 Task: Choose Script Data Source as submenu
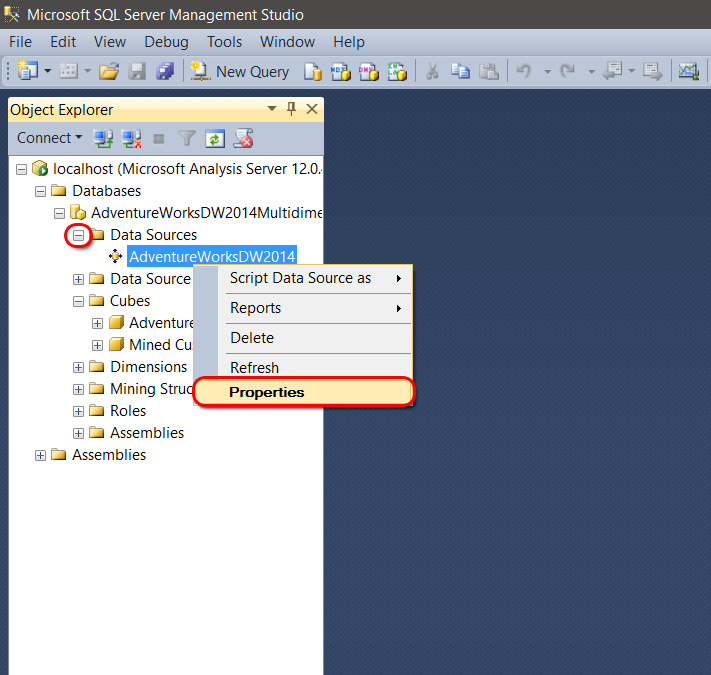coord(316,278)
